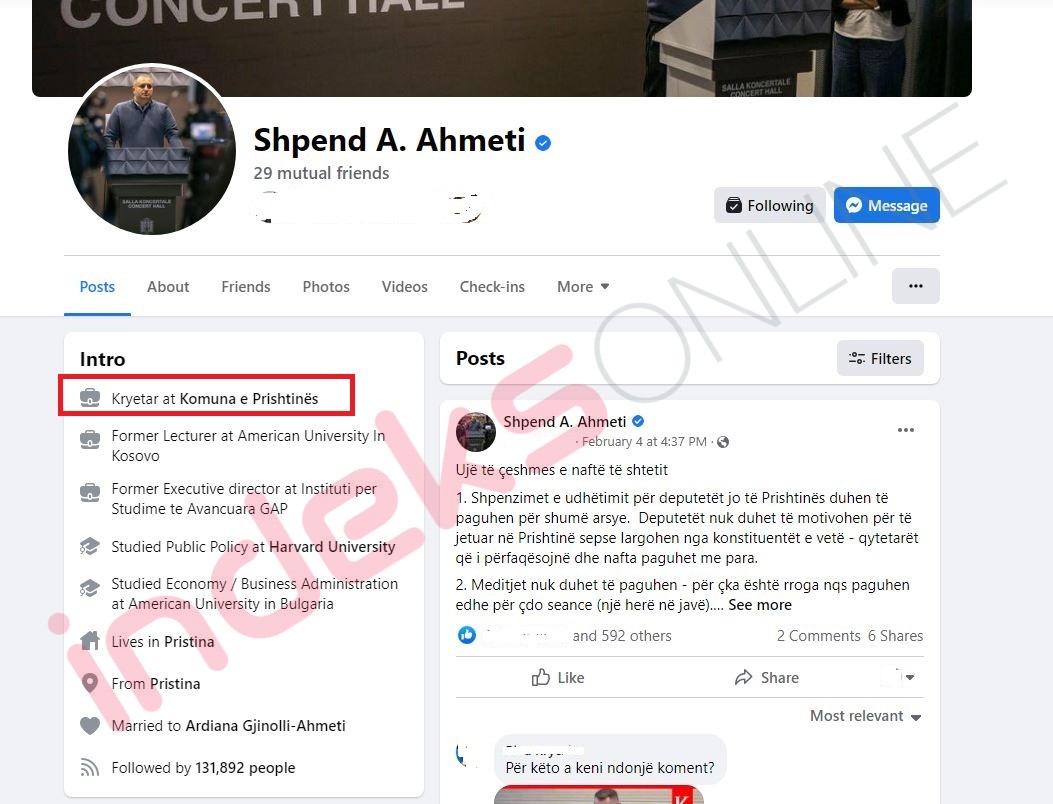The image size is (1053, 804).
Task: Open the Filters button in Posts
Action: (x=880, y=358)
